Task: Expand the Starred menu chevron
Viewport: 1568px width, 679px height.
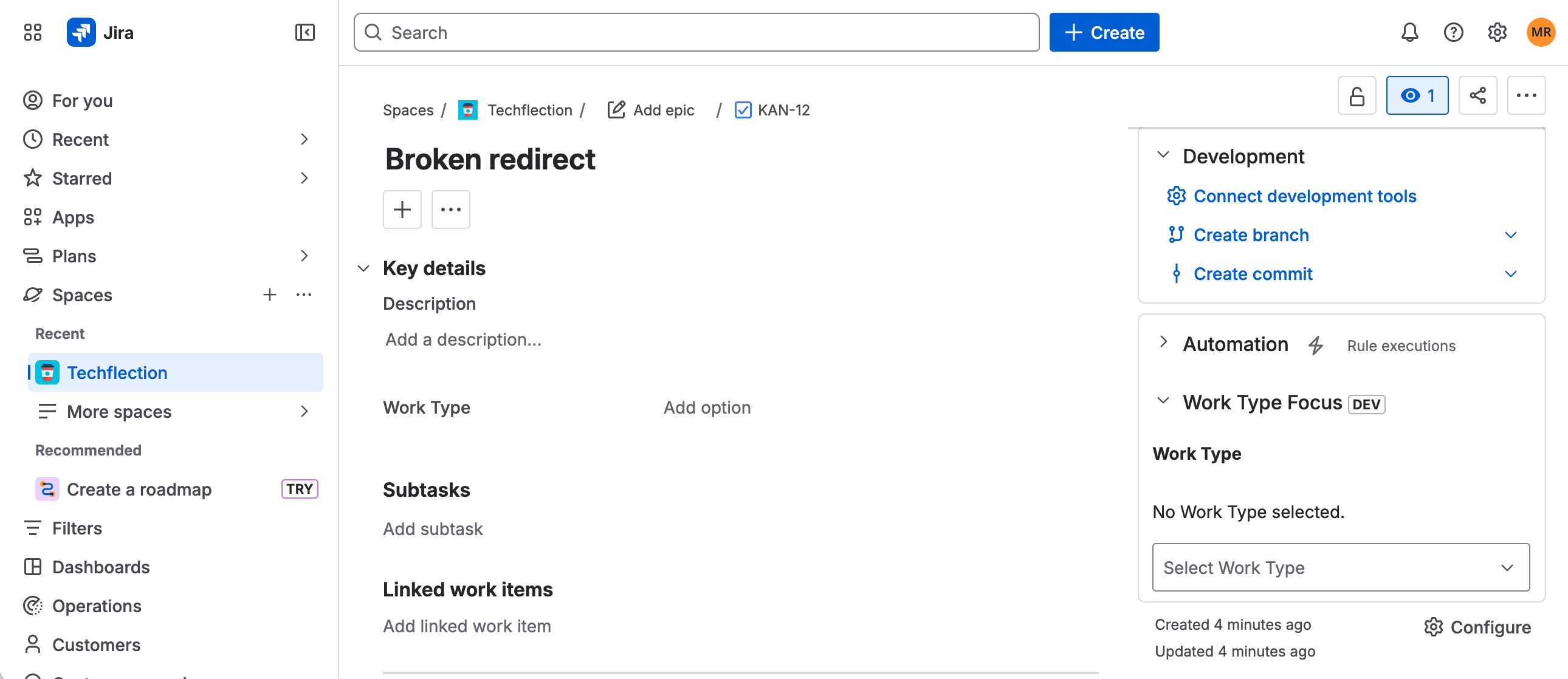Action: [304, 179]
